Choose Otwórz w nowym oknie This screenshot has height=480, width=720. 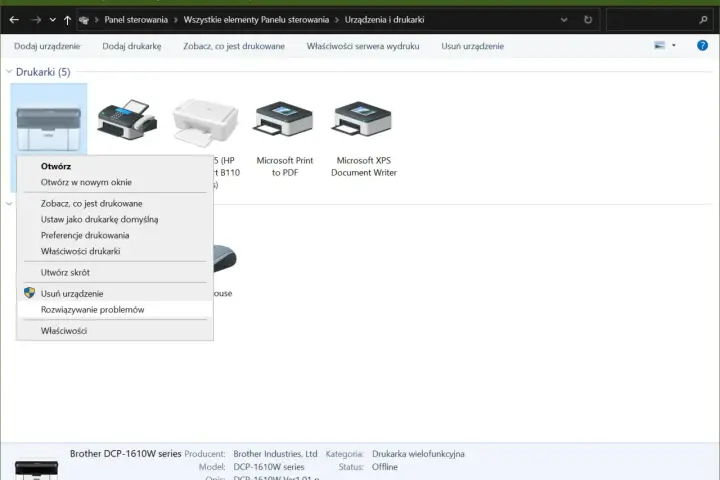(115, 182)
